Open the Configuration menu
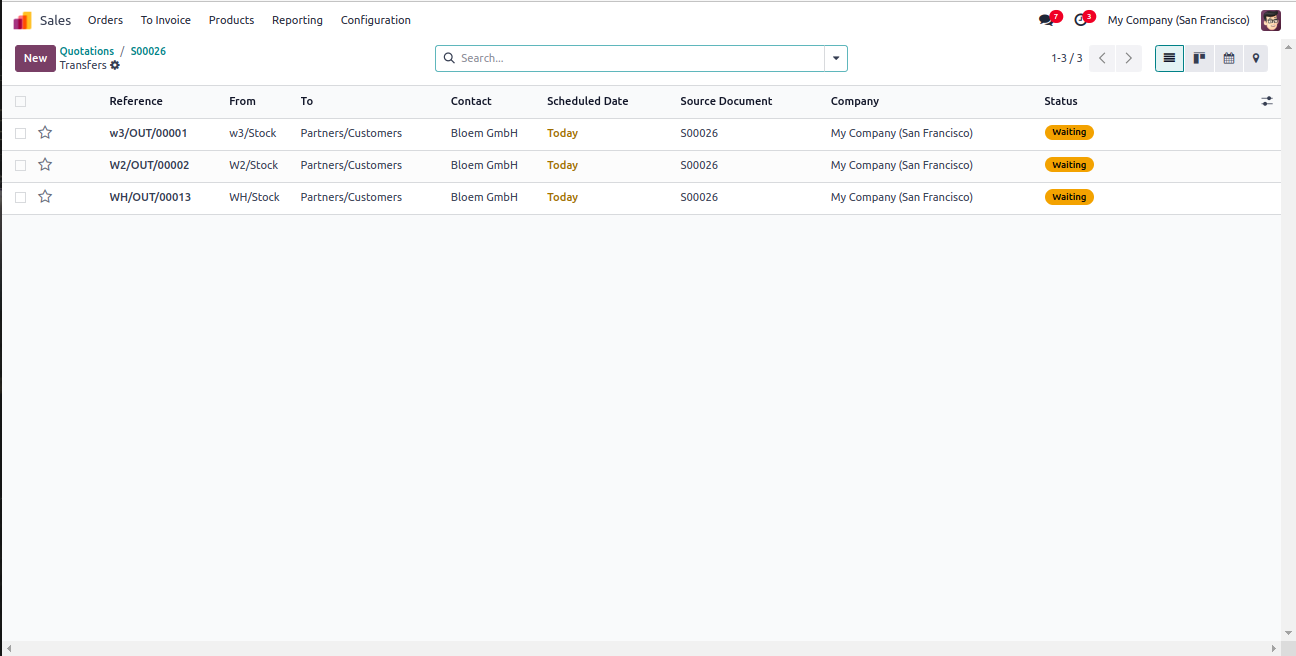 coord(375,20)
